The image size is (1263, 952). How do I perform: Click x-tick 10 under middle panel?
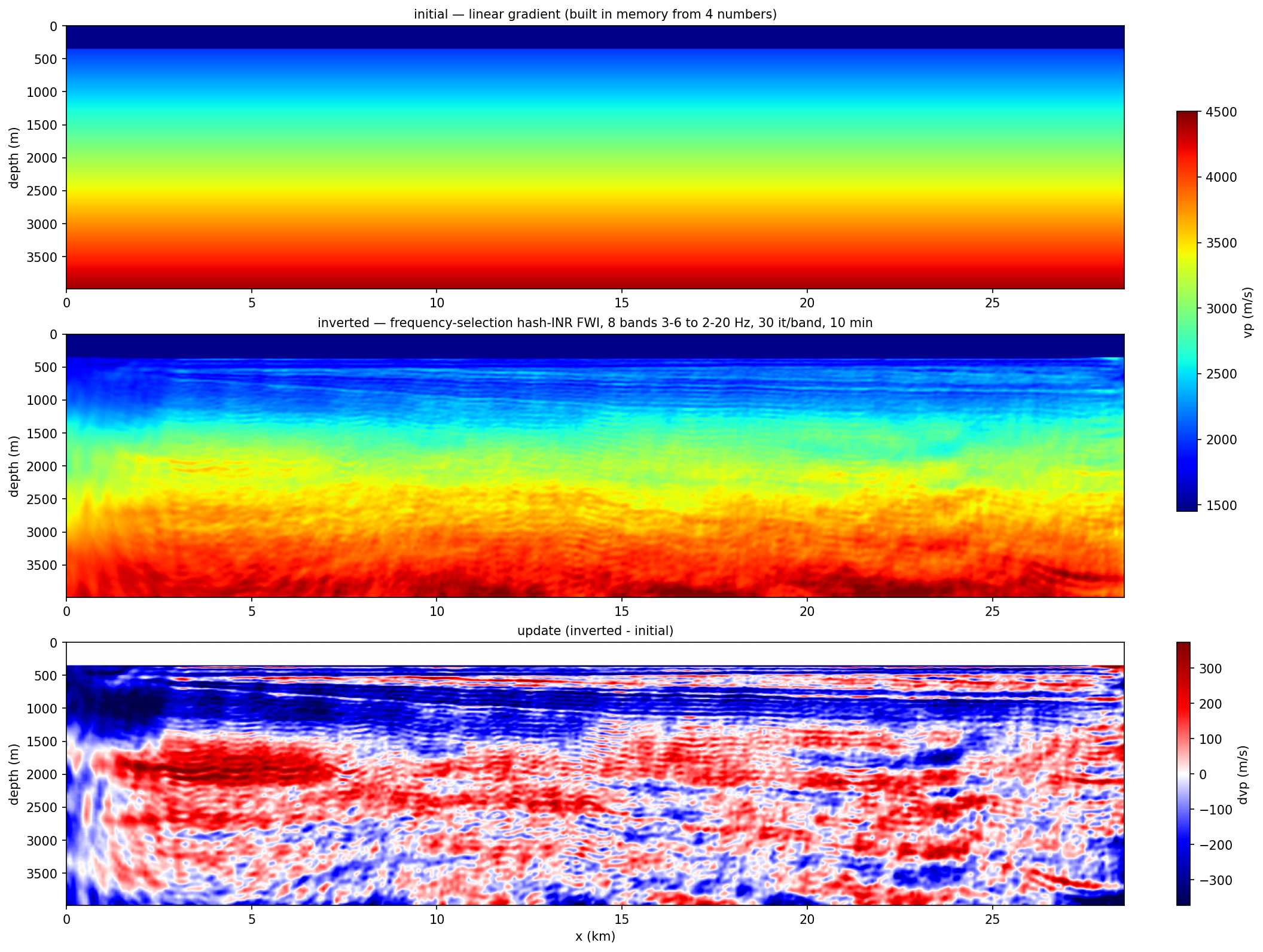pyautogui.click(x=437, y=612)
